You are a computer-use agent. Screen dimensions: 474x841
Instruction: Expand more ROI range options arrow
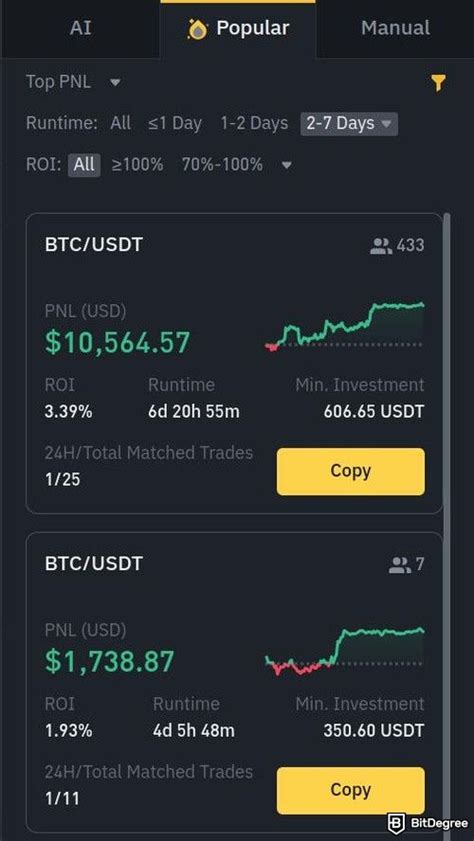point(287,165)
